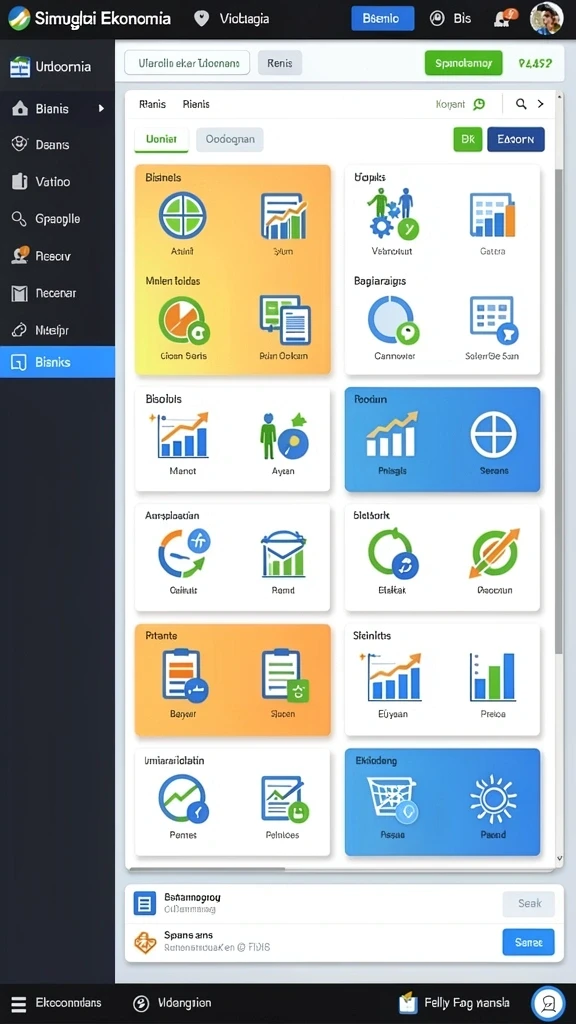576x1024 pixels.
Task: Select Necenar in the sidebar
Action: [x=57, y=293]
